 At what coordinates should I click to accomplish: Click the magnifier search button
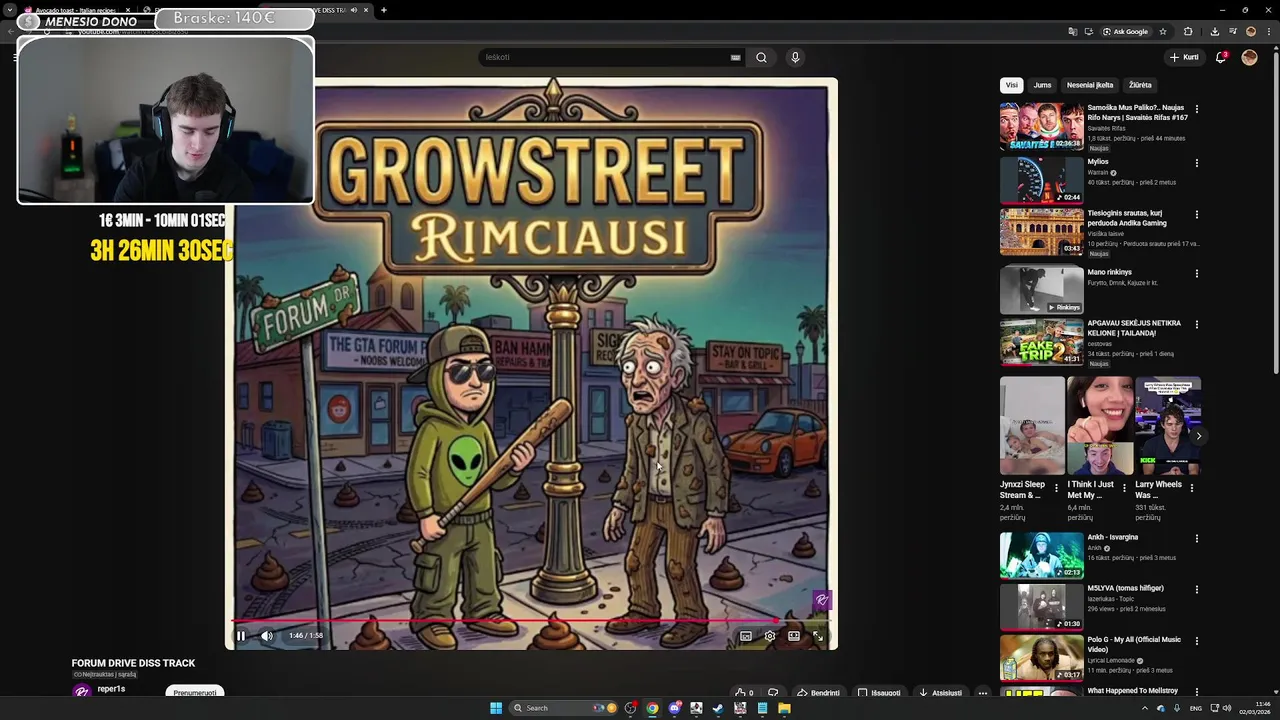click(761, 57)
